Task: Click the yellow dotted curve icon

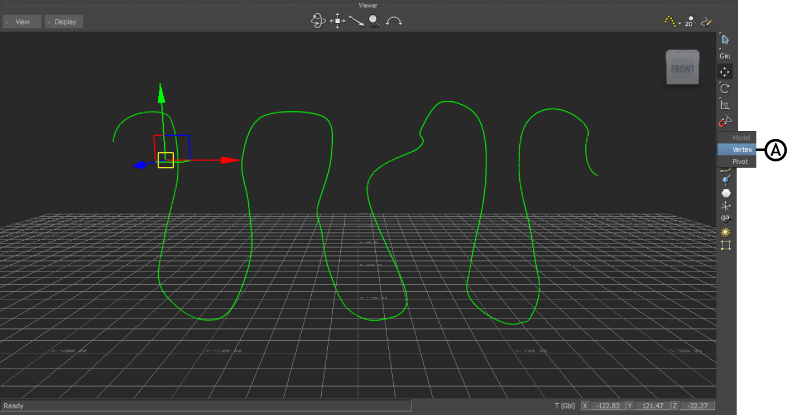Action: [x=670, y=21]
